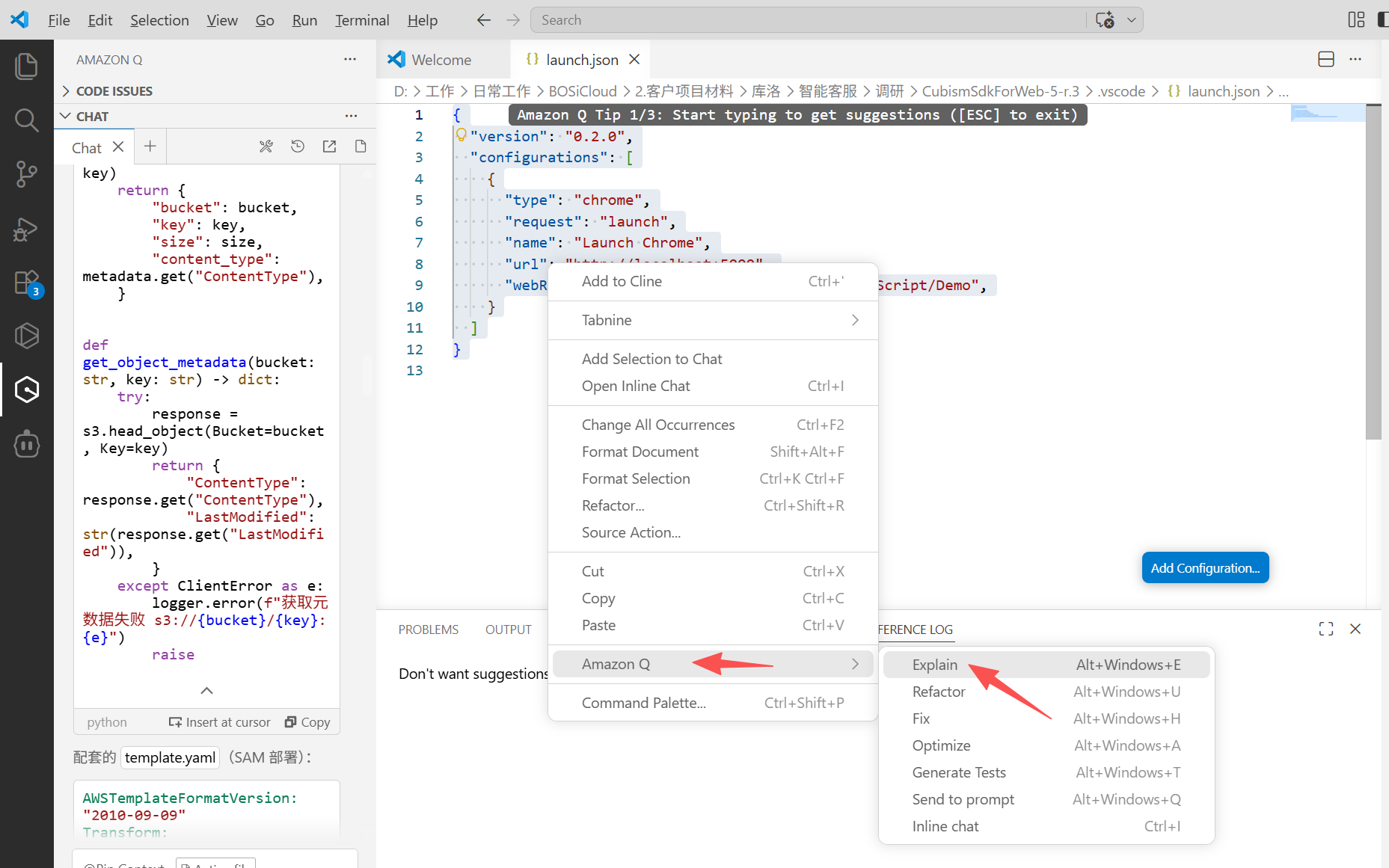Screen dimensions: 1389x868
Task: Close the launch.json editor tab
Action: pyautogui.click(x=634, y=59)
